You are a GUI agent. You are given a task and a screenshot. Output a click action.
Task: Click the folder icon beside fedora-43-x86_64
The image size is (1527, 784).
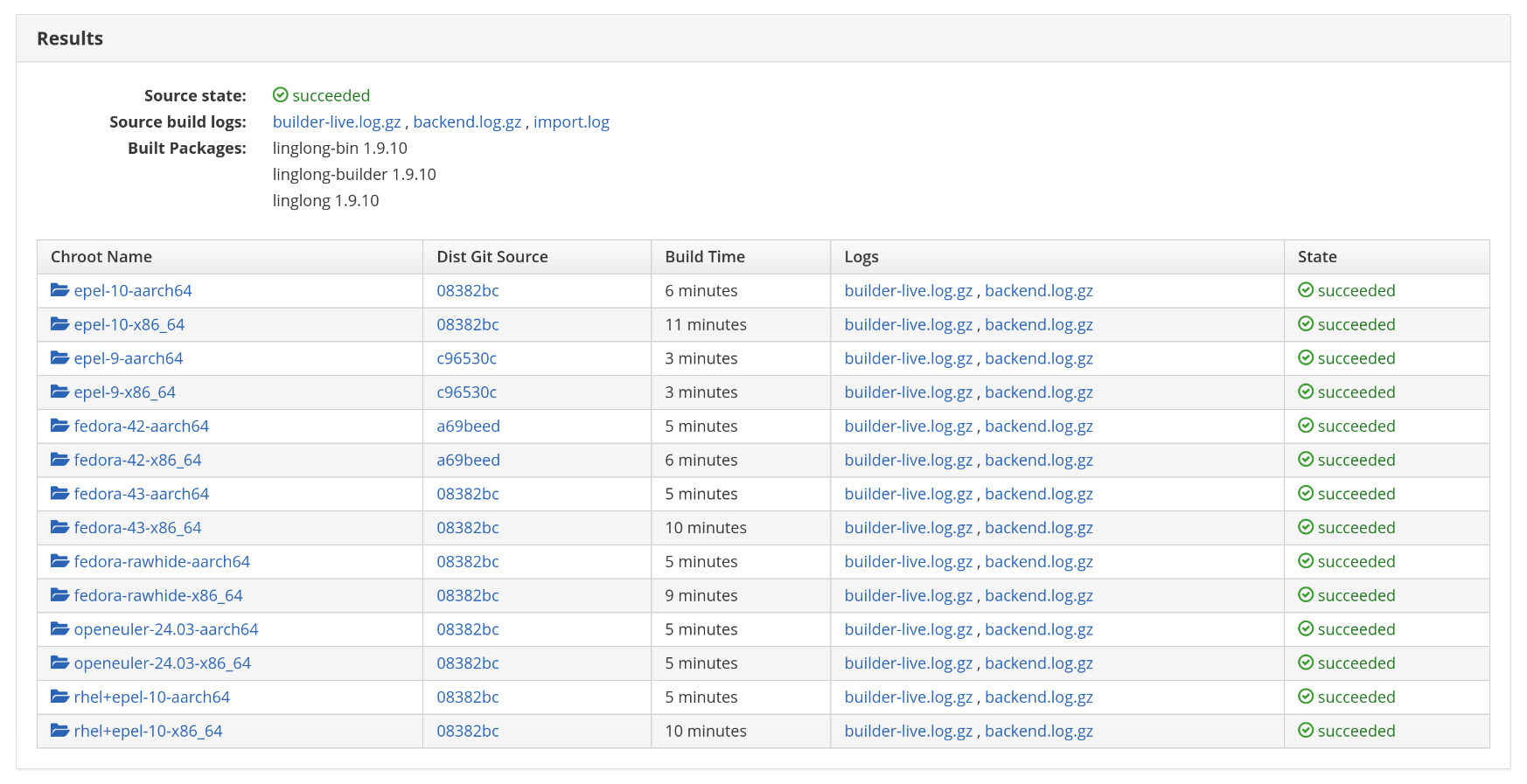pyautogui.click(x=59, y=528)
